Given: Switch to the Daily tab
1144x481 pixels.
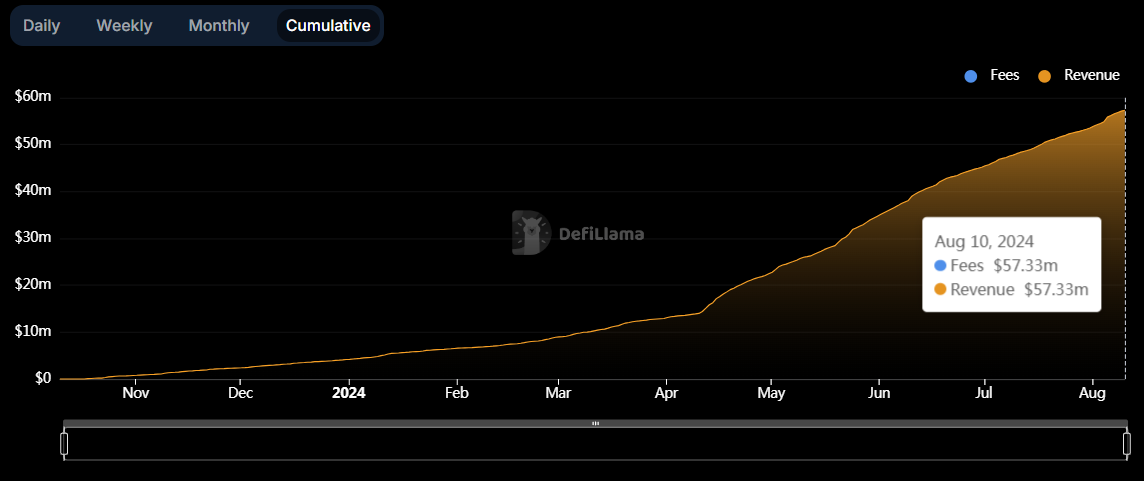Looking at the screenshot, I should [42, 26].
